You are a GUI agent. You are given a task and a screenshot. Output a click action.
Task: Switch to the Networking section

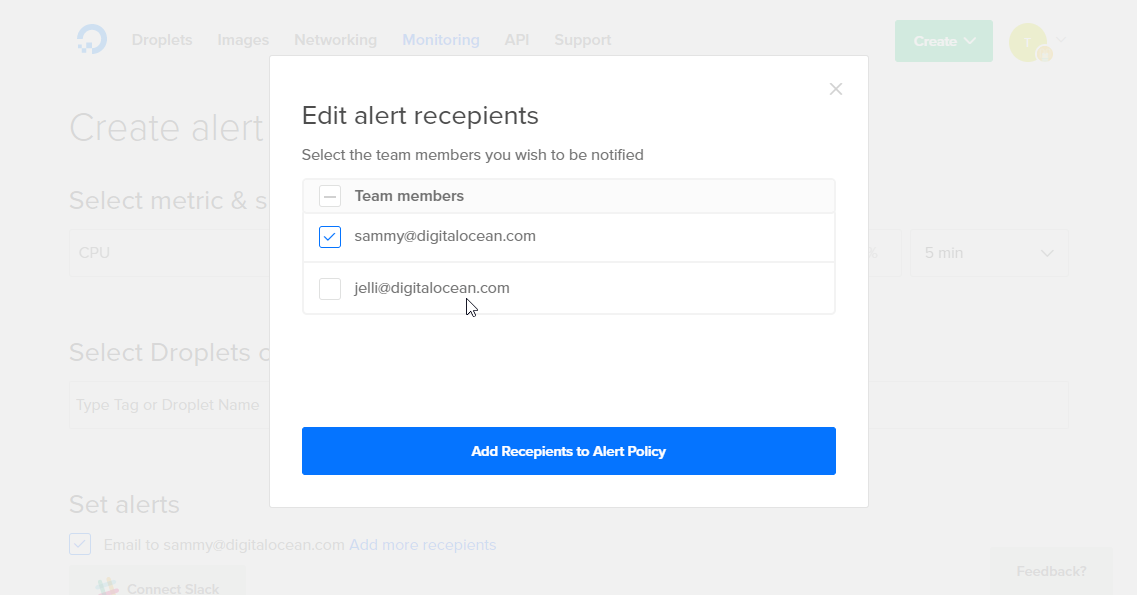click(335, 40)
